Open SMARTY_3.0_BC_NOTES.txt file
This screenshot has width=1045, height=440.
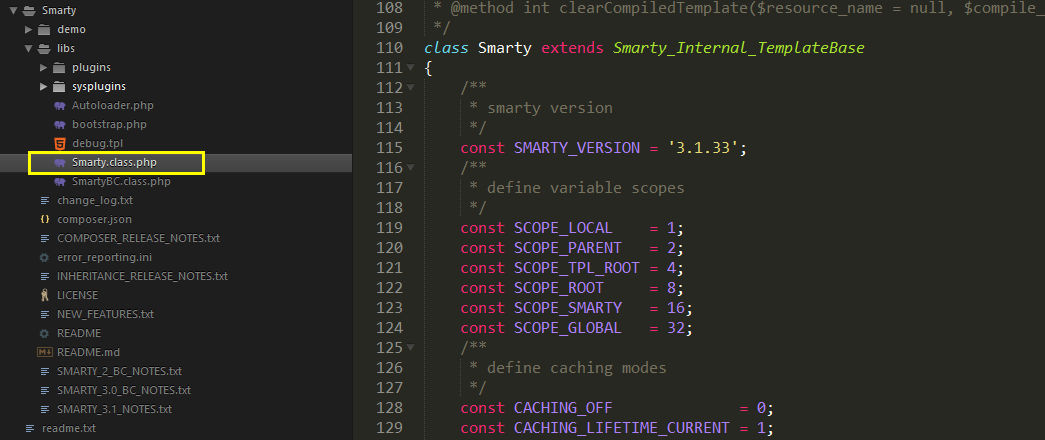click(x=124, y=390)
